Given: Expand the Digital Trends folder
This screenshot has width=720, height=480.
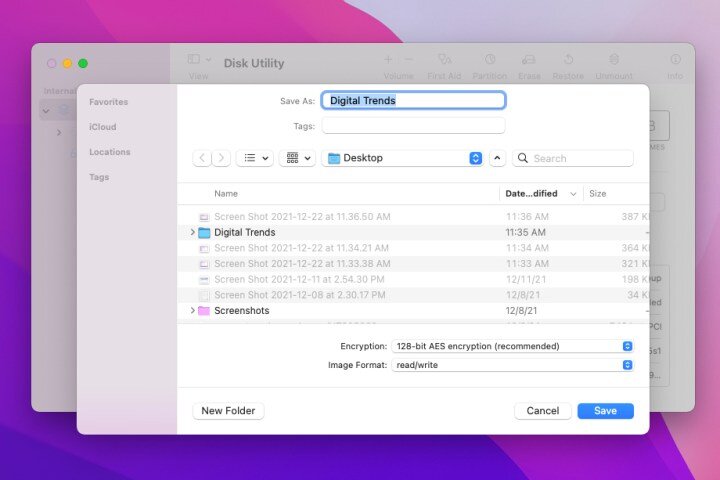Looking at the screenshot, I should [192, 232].
